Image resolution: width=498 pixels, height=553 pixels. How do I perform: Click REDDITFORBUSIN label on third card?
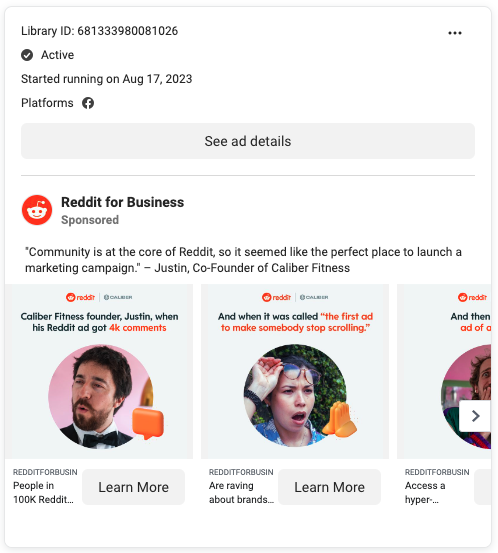(x=437, y=472)
